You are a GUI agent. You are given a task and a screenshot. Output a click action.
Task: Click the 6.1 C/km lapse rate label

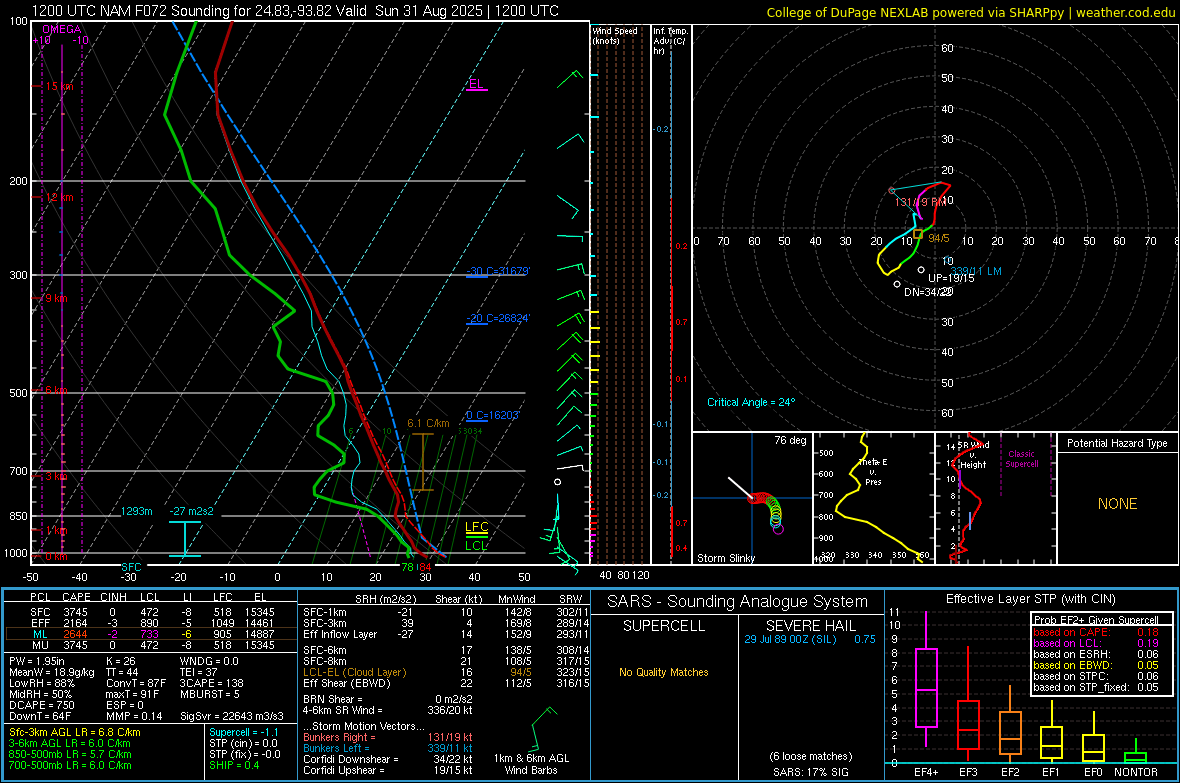pyautogui.click(x=428, y=423)
